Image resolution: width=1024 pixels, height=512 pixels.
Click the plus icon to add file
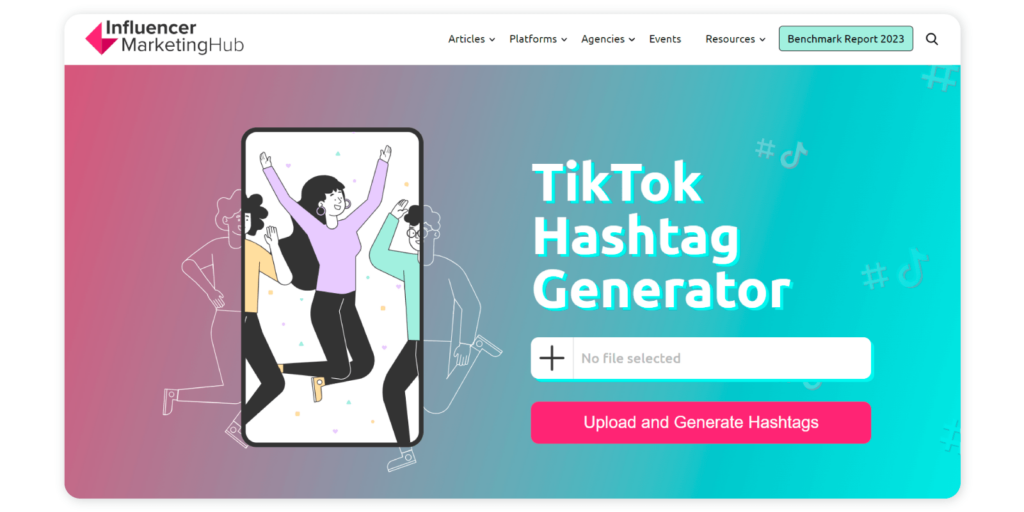(x=552, y=358)
